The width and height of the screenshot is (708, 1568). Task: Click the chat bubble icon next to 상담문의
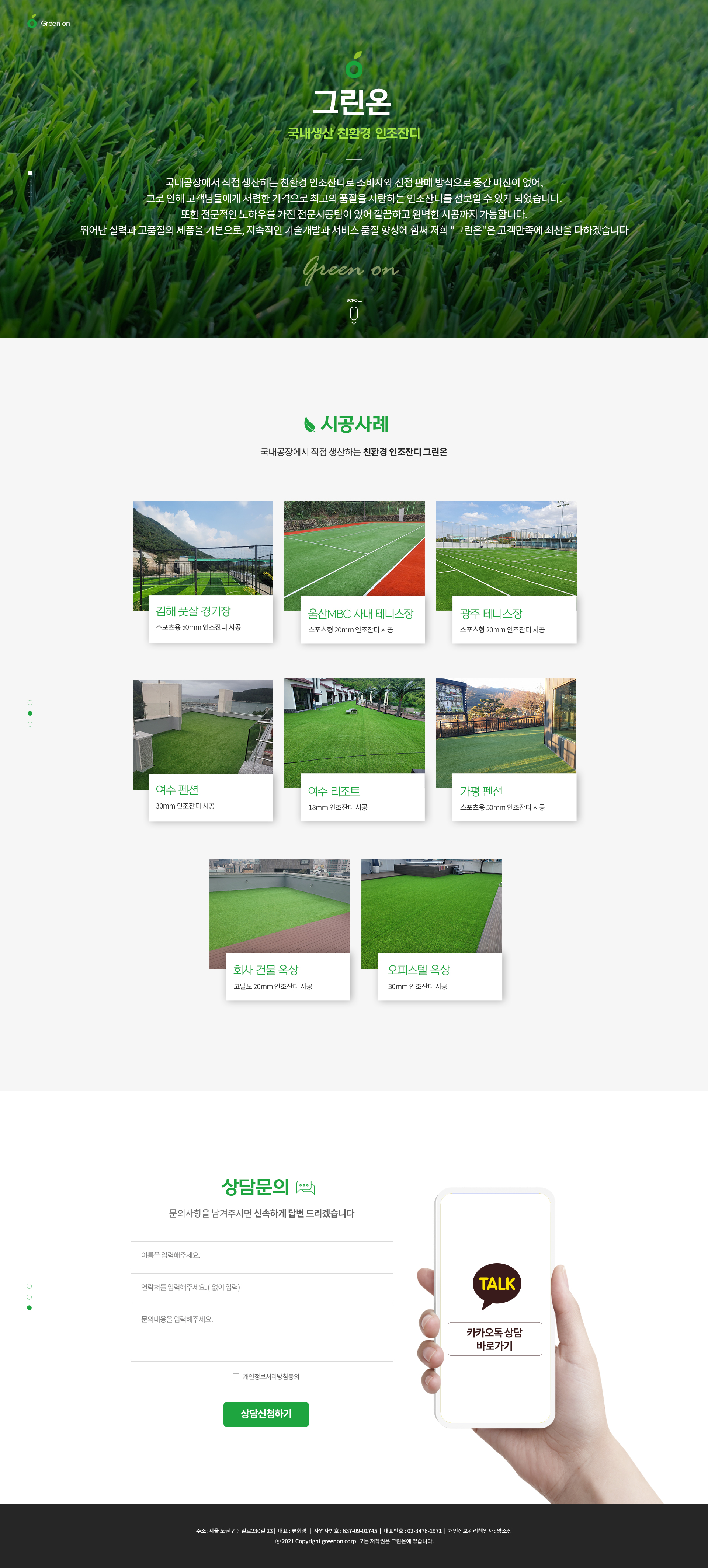click(305, 1187)
